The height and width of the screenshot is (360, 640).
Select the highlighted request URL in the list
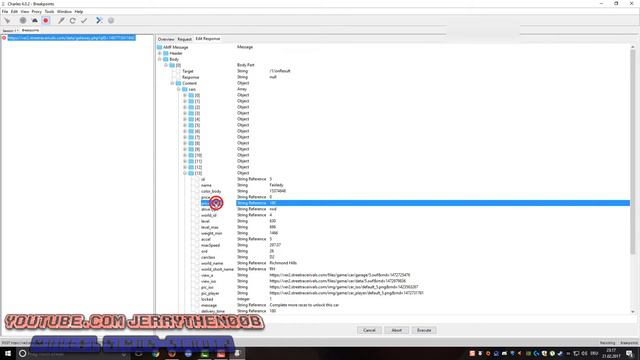[x=71, y=38]
